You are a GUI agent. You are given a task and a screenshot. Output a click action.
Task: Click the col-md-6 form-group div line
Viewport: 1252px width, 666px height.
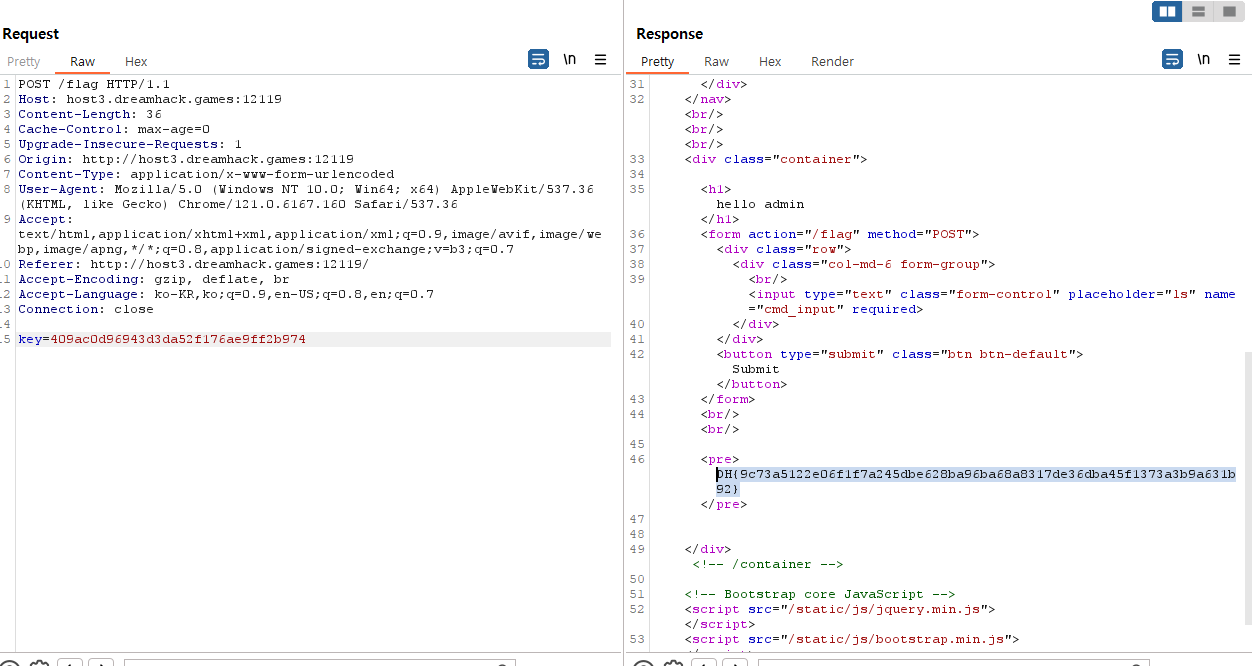(864, 264)
